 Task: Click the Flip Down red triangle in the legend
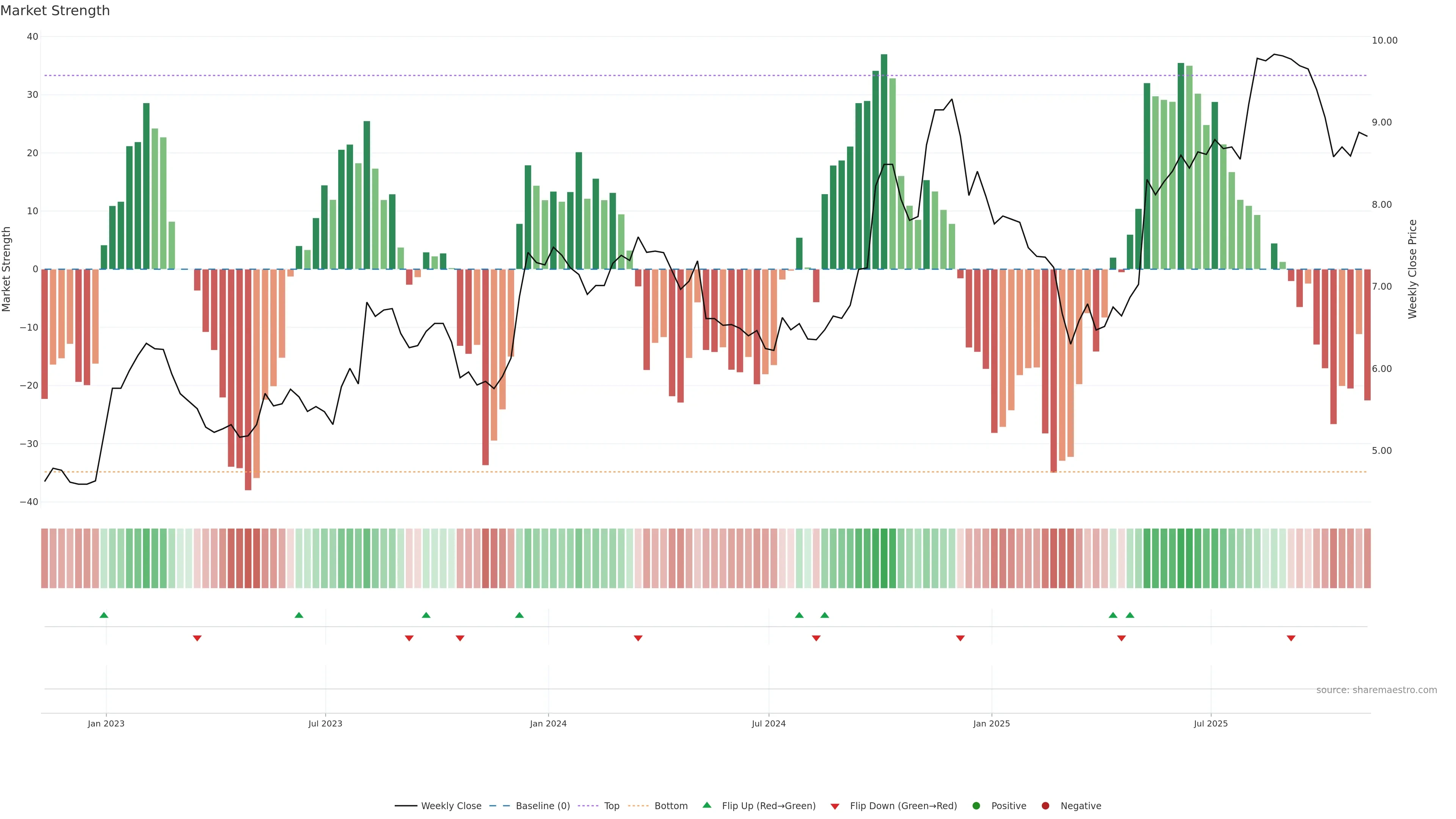click(835, 806)
